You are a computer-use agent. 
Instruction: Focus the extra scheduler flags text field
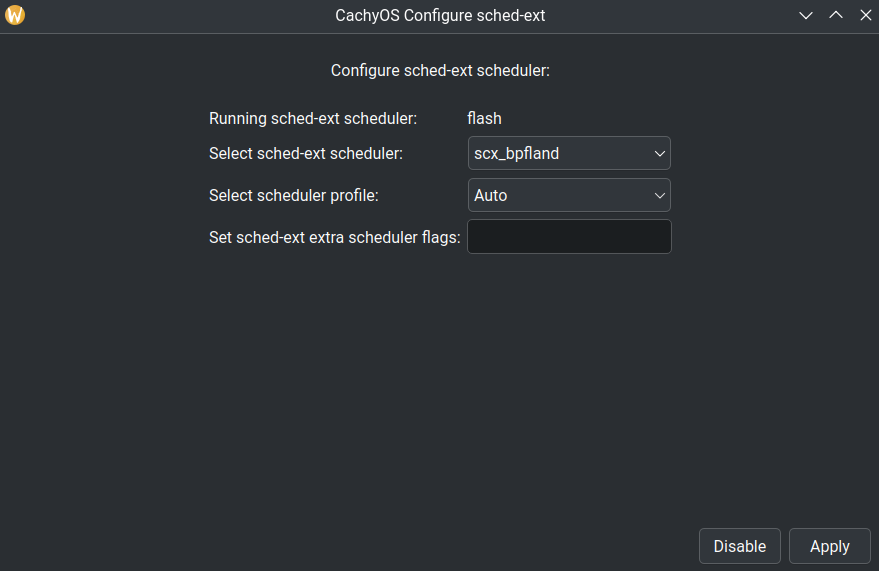pos(569,237)
